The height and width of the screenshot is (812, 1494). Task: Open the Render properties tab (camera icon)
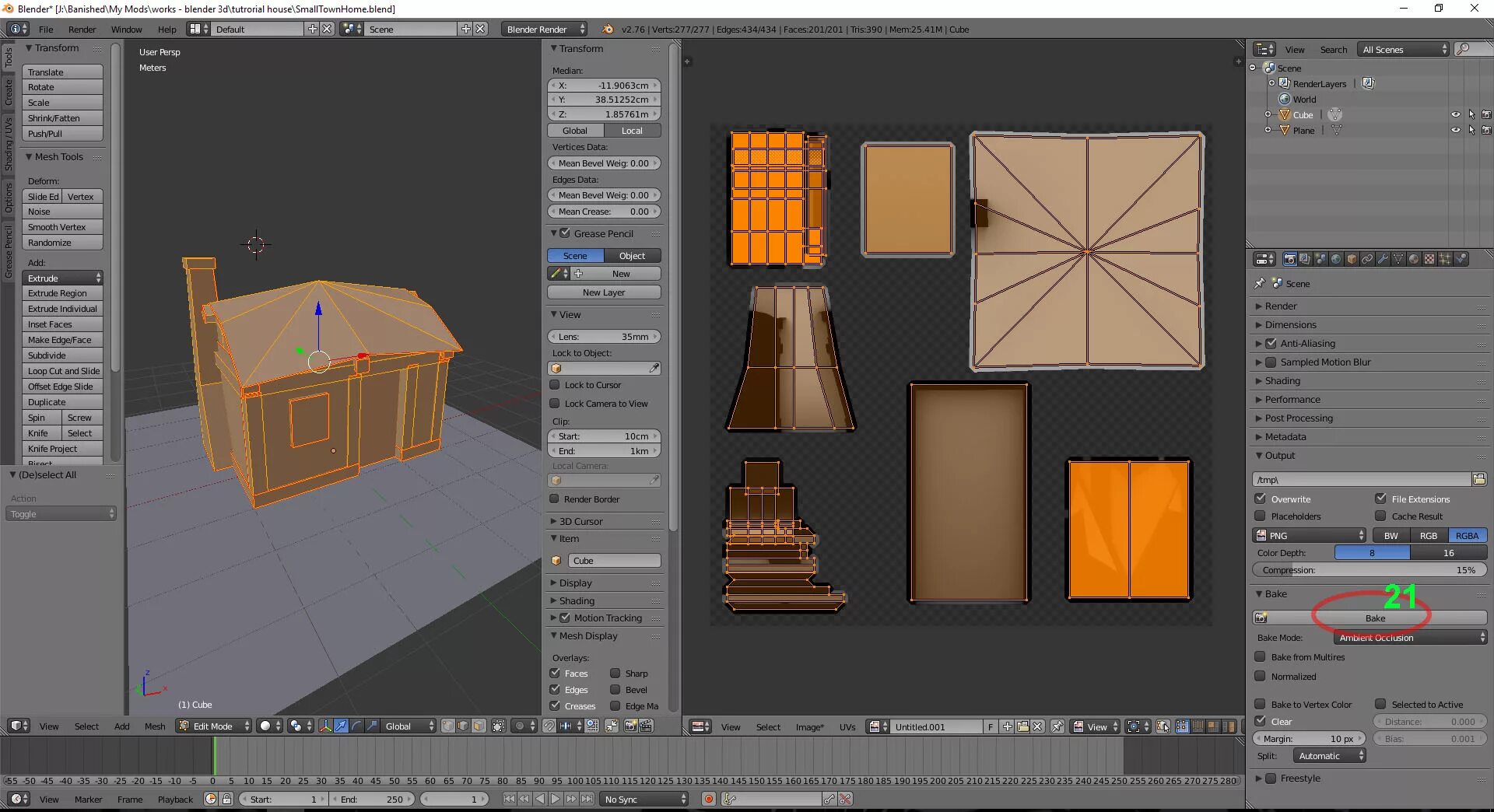[x=1289, y=259]
